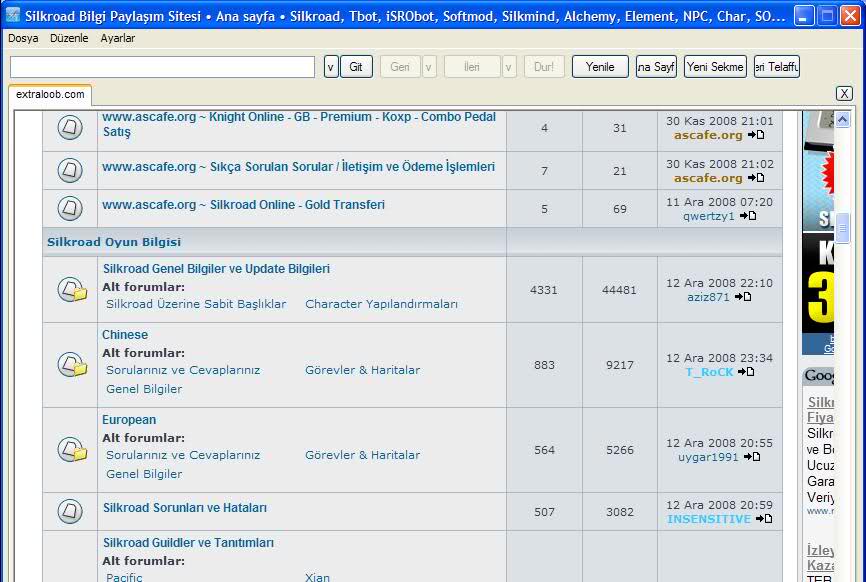Open latest post icon next to INSENSITIVE
This screenshot has height=582, width=866.
764,518
